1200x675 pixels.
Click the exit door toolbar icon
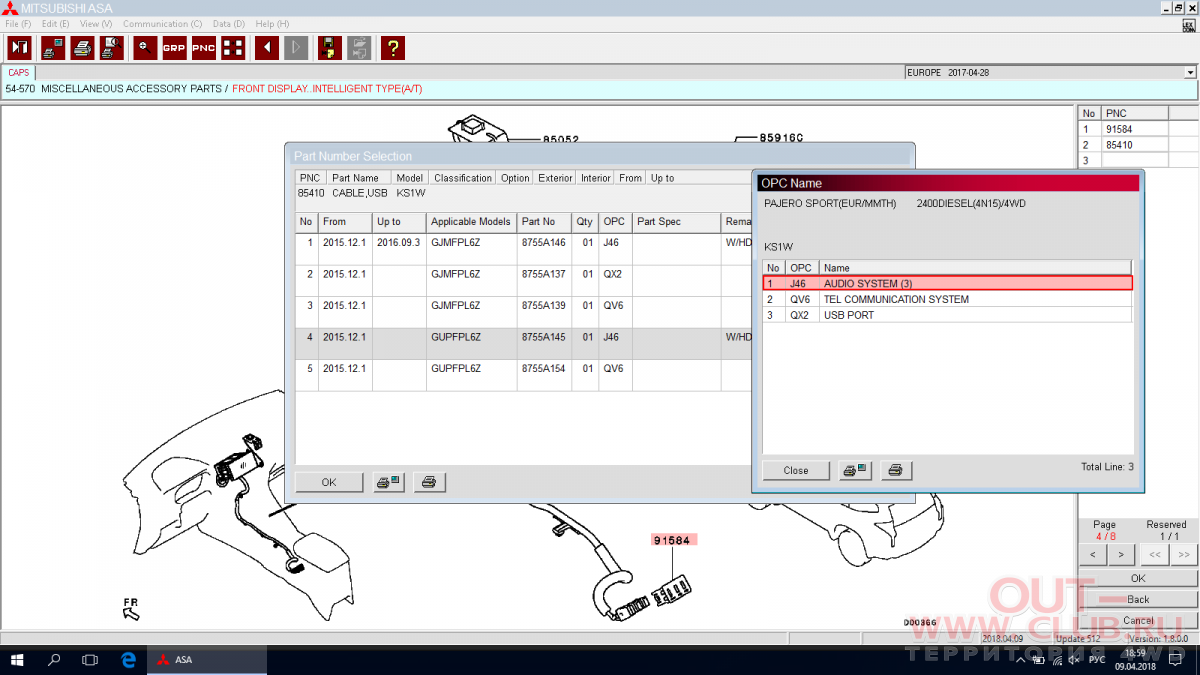pos(19,47)
